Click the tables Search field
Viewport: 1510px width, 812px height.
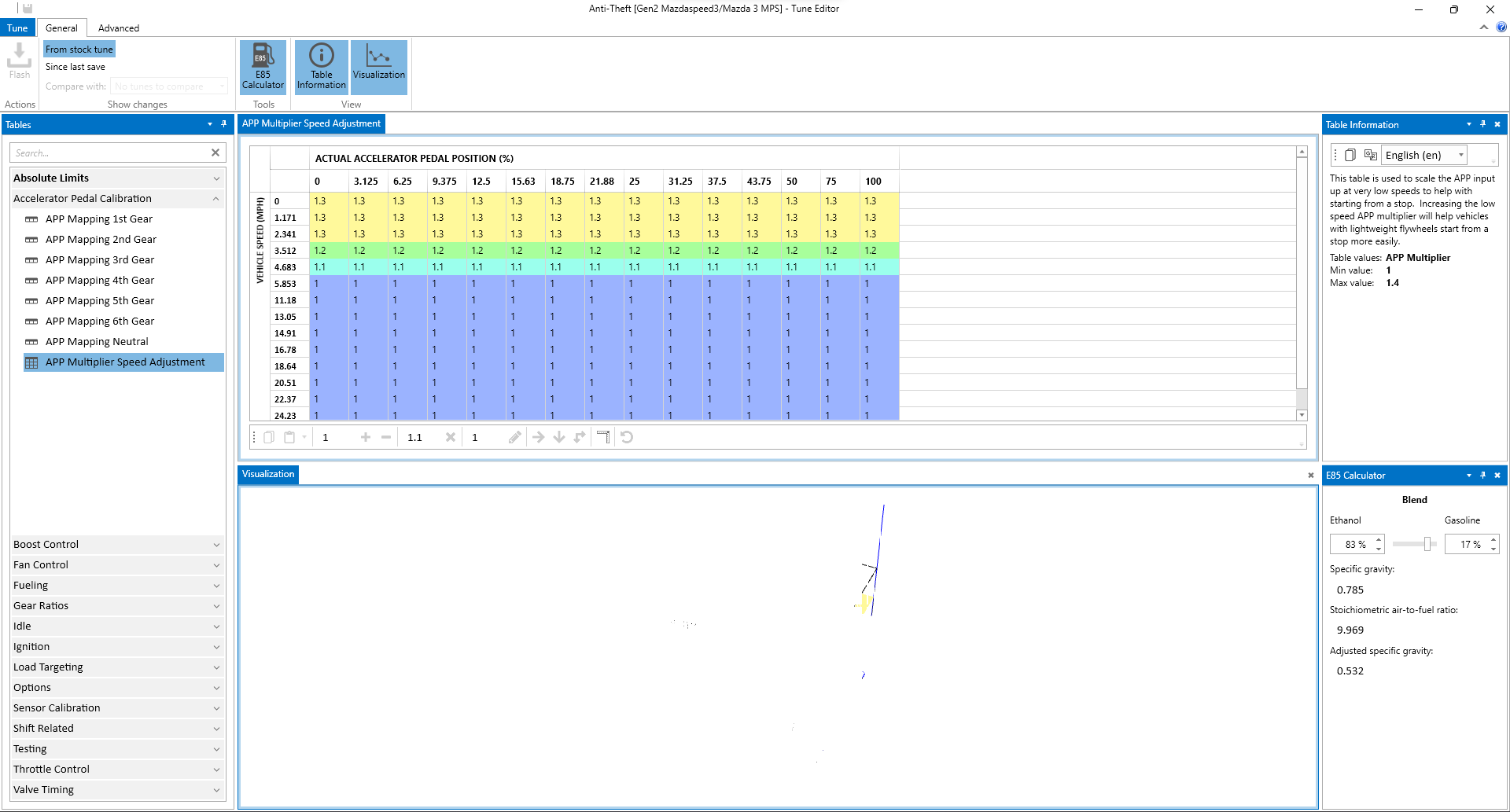tap(110, 152)
